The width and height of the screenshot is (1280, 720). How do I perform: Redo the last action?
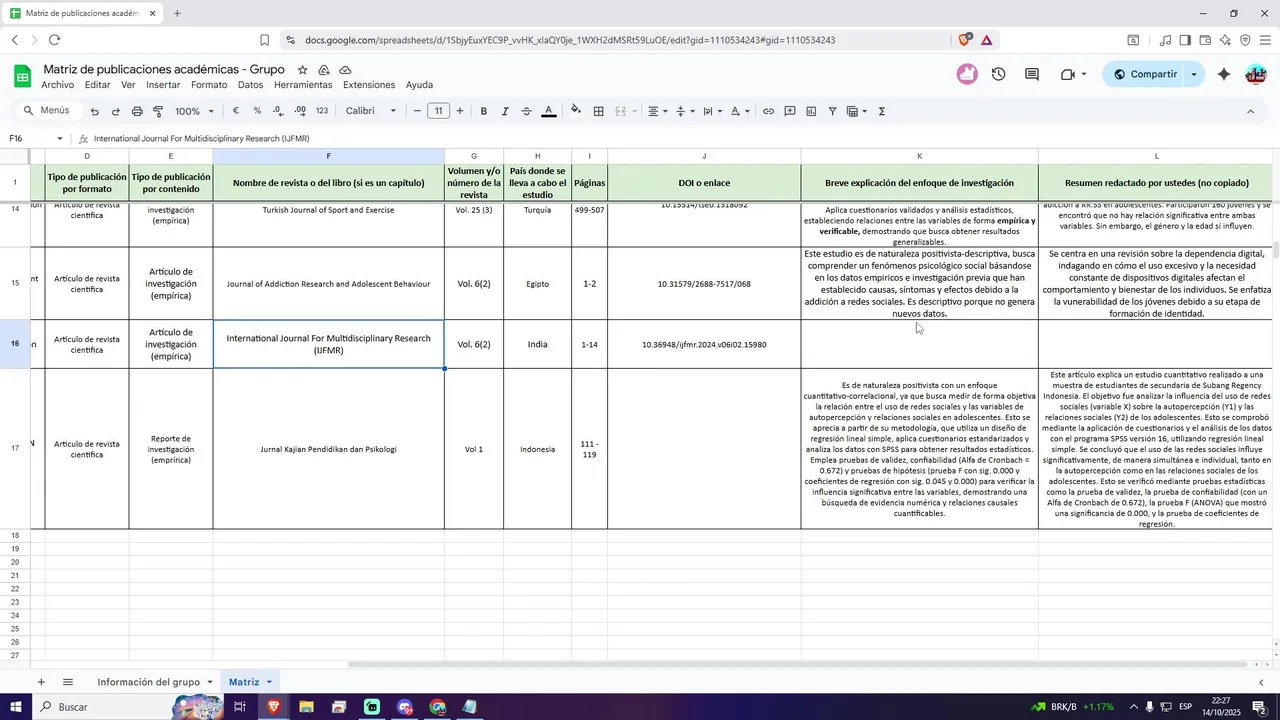(x=115, y=111)
